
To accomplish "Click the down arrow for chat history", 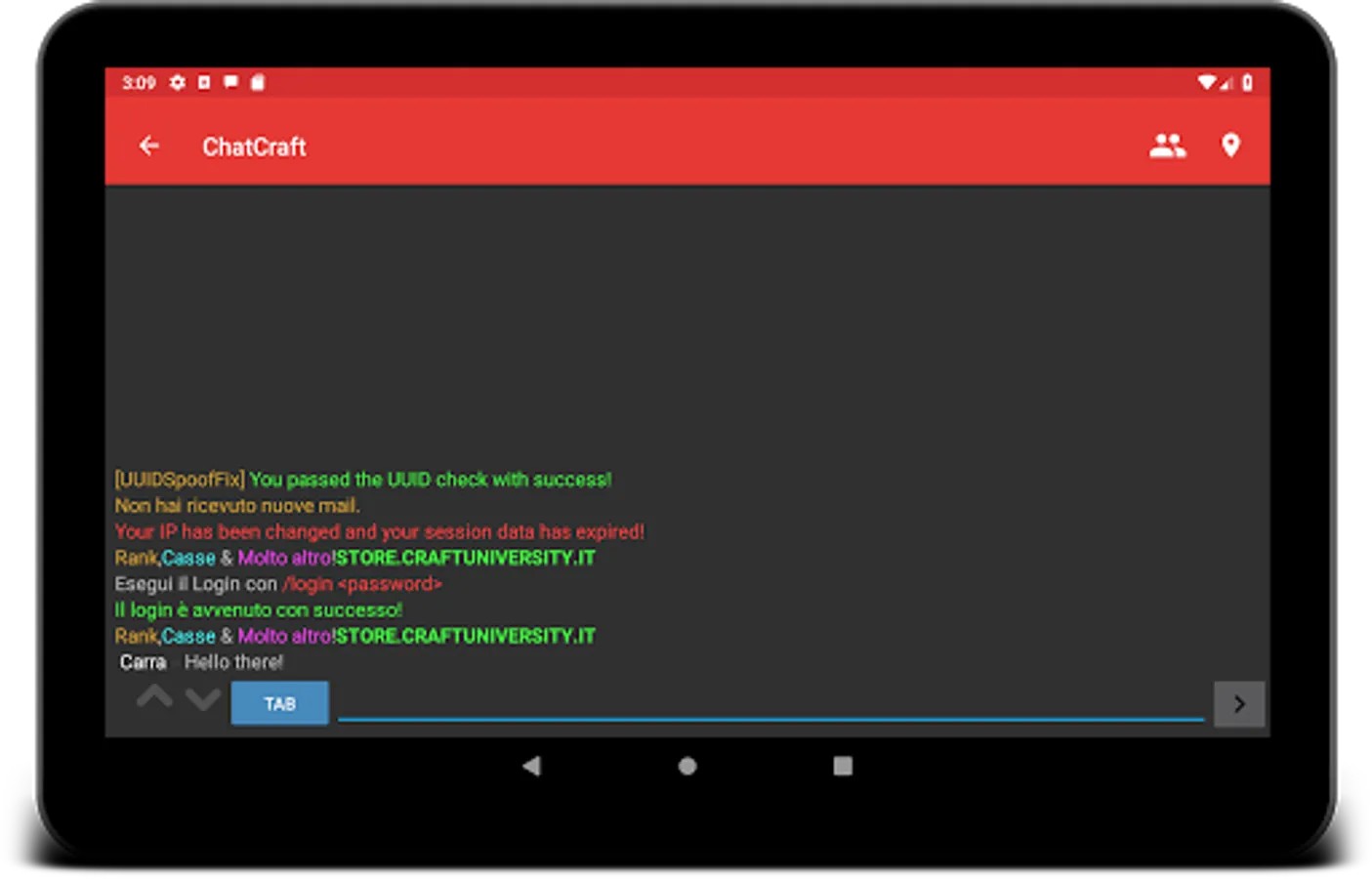I will click(203, 699).
